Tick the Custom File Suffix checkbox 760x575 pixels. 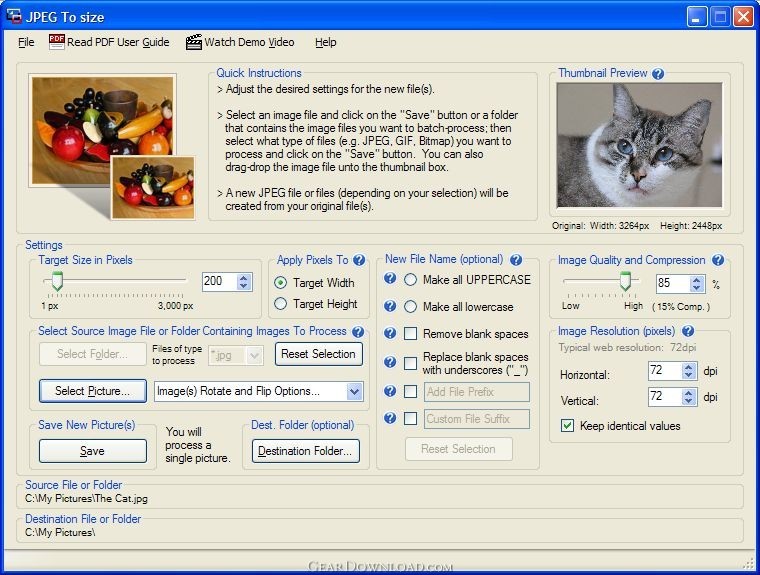[x=411, y=418]
